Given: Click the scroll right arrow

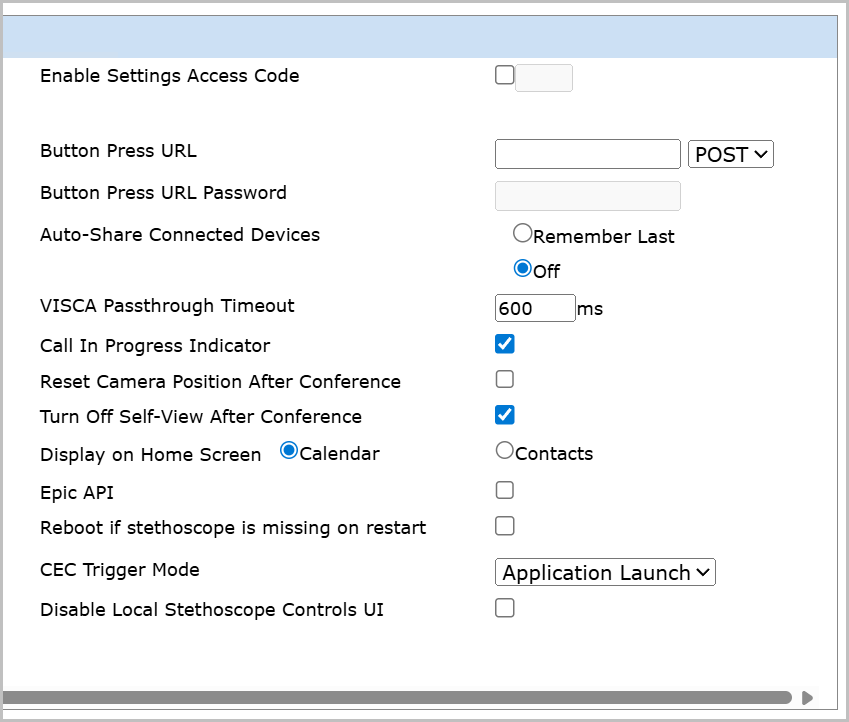Looking at the screenshot, I should pos(807,697).
